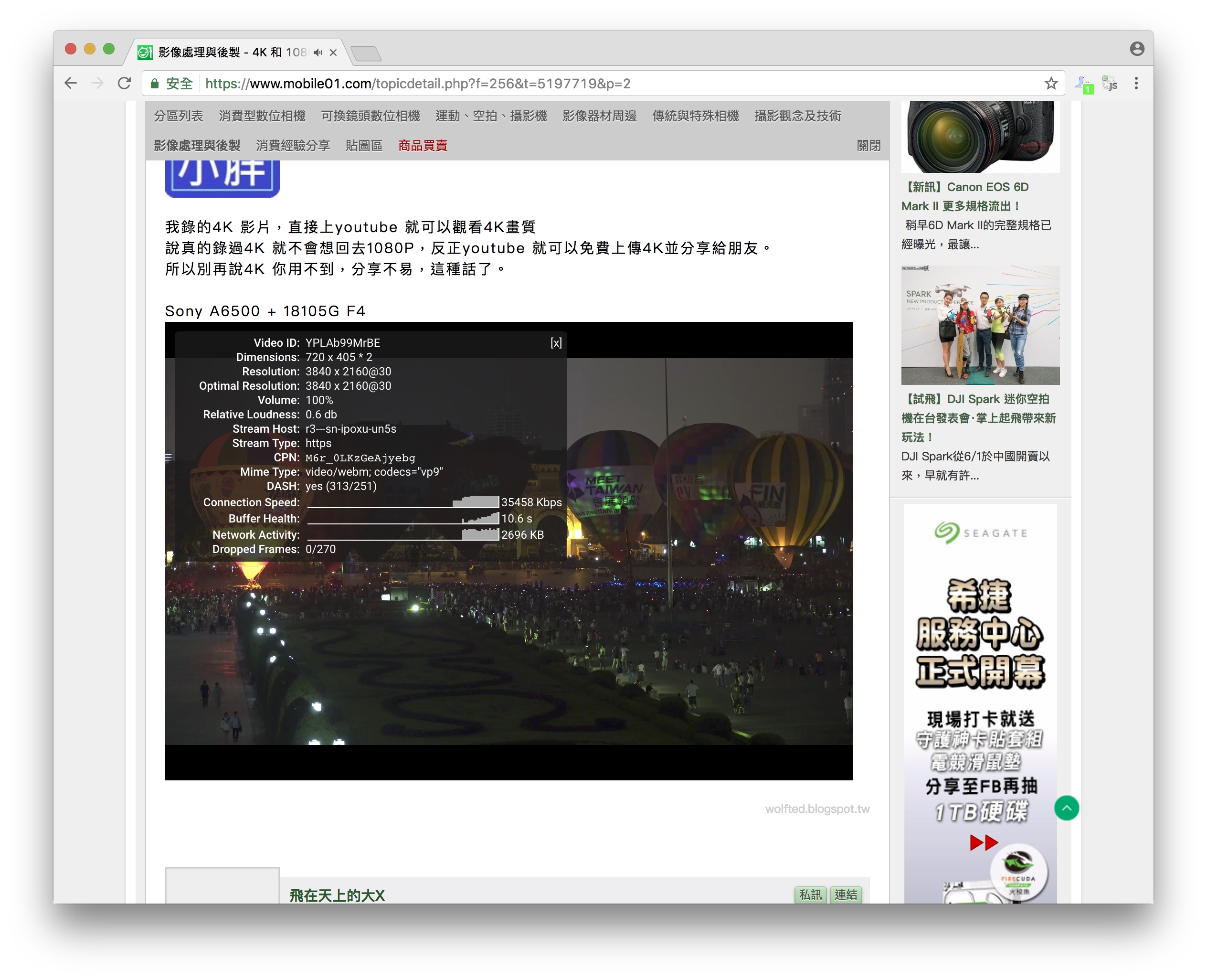This screenshot has height=980, width=1207.
Task: Open the Chrome three-dot menu
Action: (1136, 84)
